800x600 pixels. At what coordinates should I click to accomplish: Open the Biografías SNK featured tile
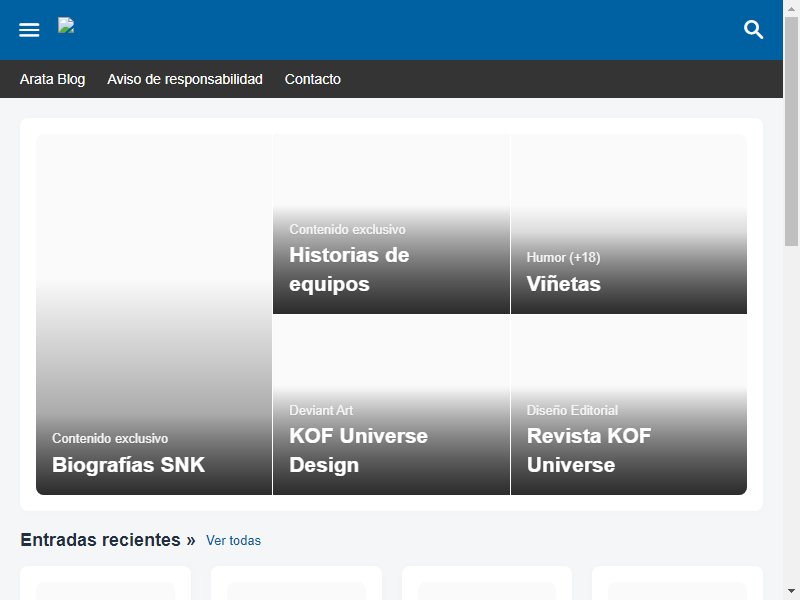[x=154, y=314]
